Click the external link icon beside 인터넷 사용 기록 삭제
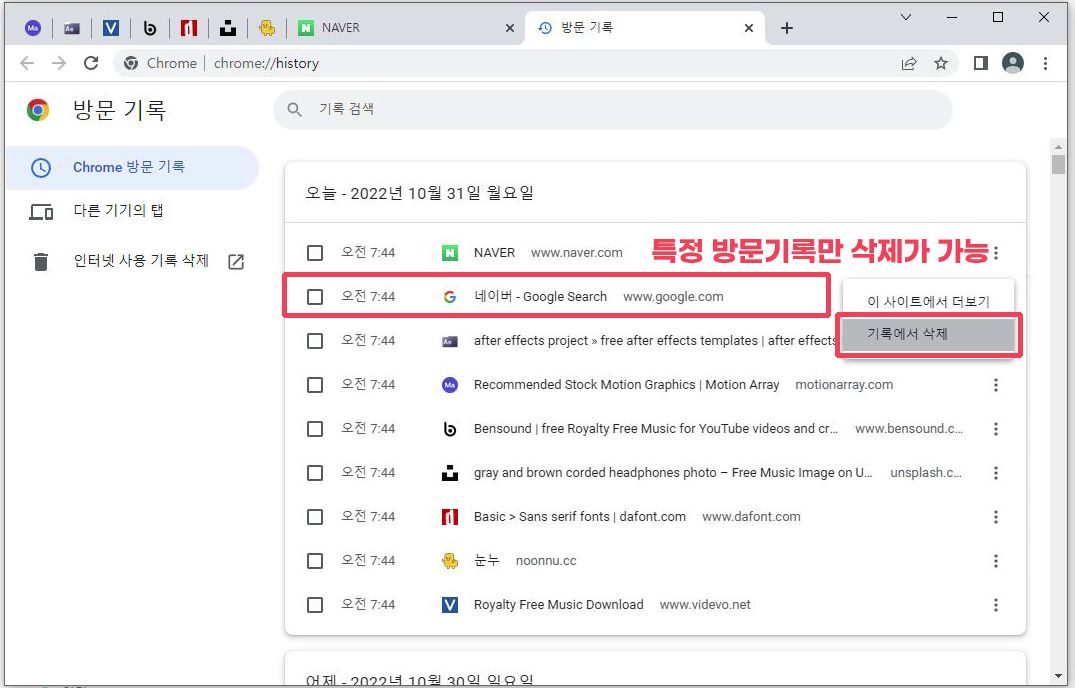The height and width of the screenshot is (688, 1075). 236,261
